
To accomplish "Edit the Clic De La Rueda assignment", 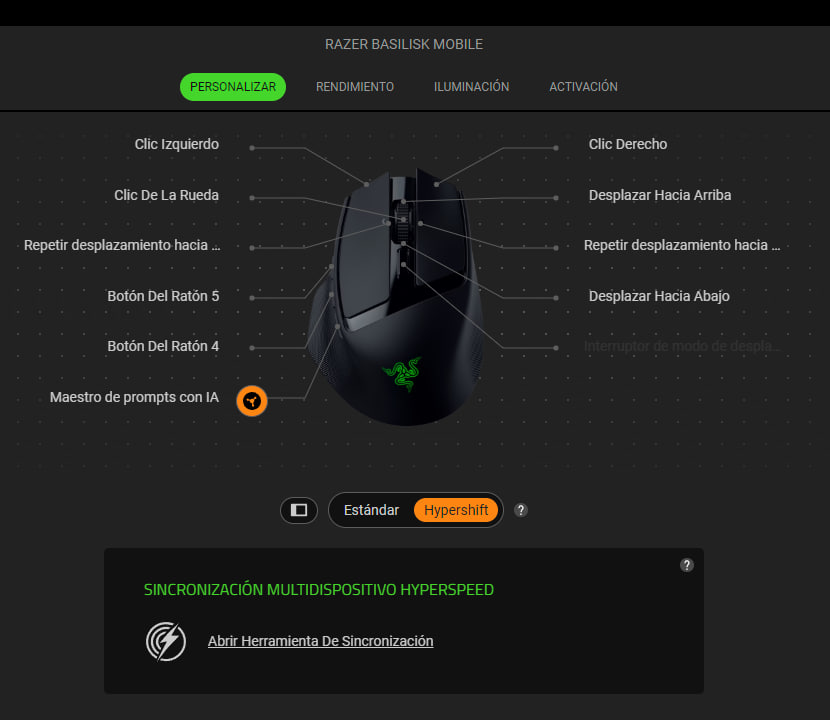I will point(166,195).
